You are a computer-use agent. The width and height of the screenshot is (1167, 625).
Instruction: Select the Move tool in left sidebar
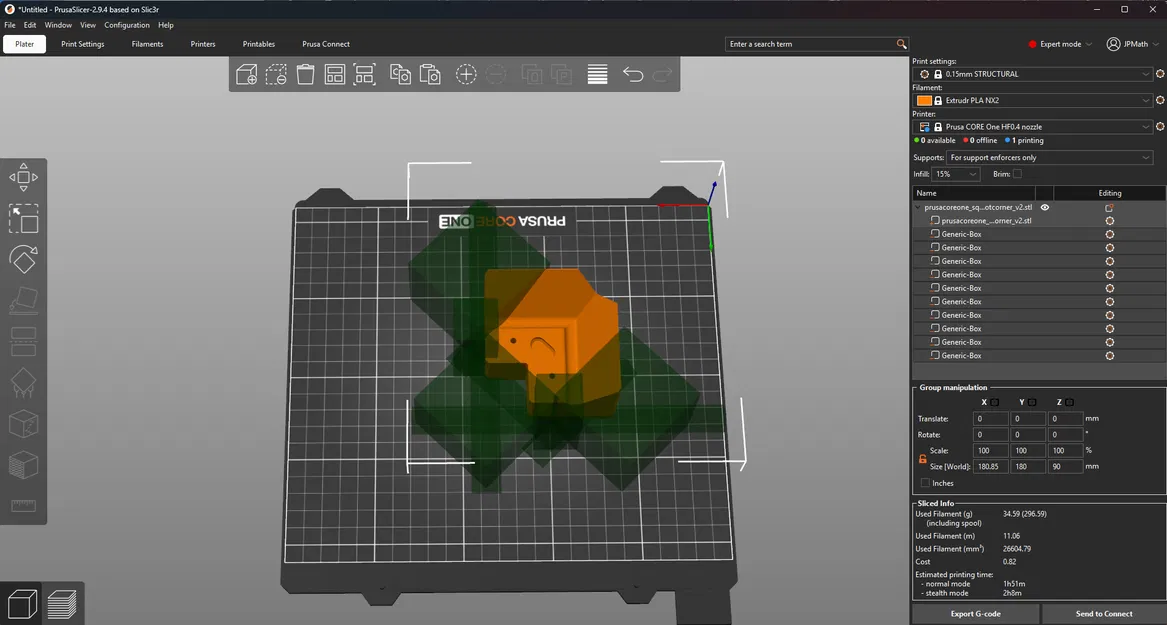pos(23,177)
